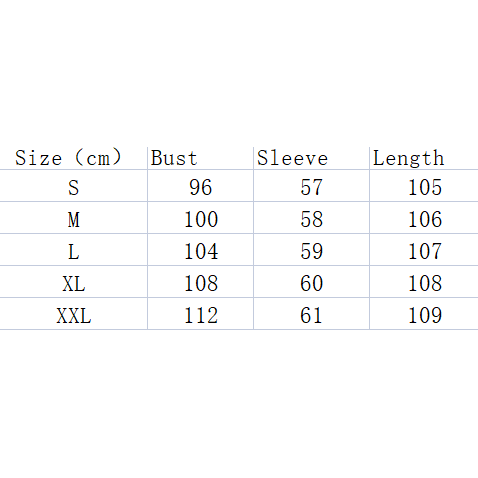Image resolution: width=478 pixels, height=478 pixels.
Task: Select sleeve value 57
Action: click(x=311, y=186)
